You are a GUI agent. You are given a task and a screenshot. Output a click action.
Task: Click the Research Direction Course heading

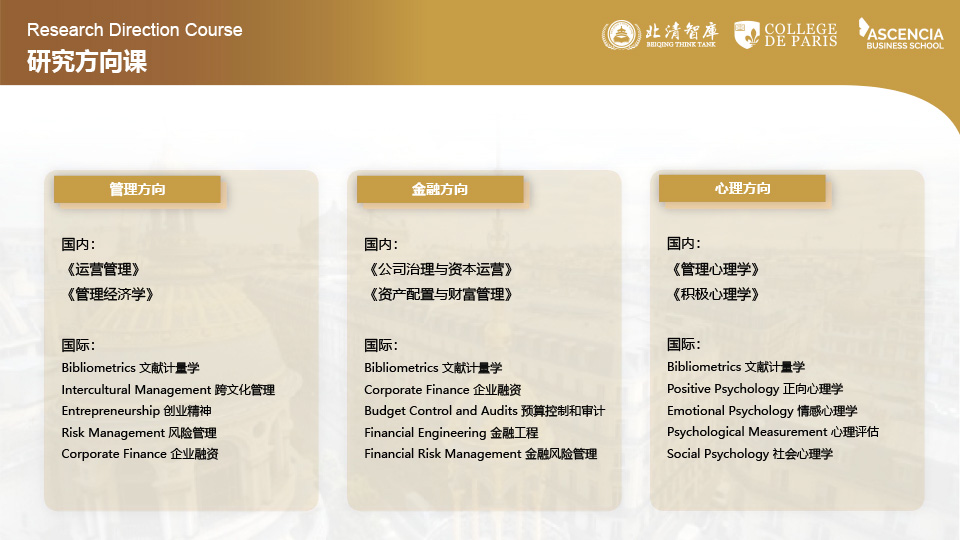134,29
